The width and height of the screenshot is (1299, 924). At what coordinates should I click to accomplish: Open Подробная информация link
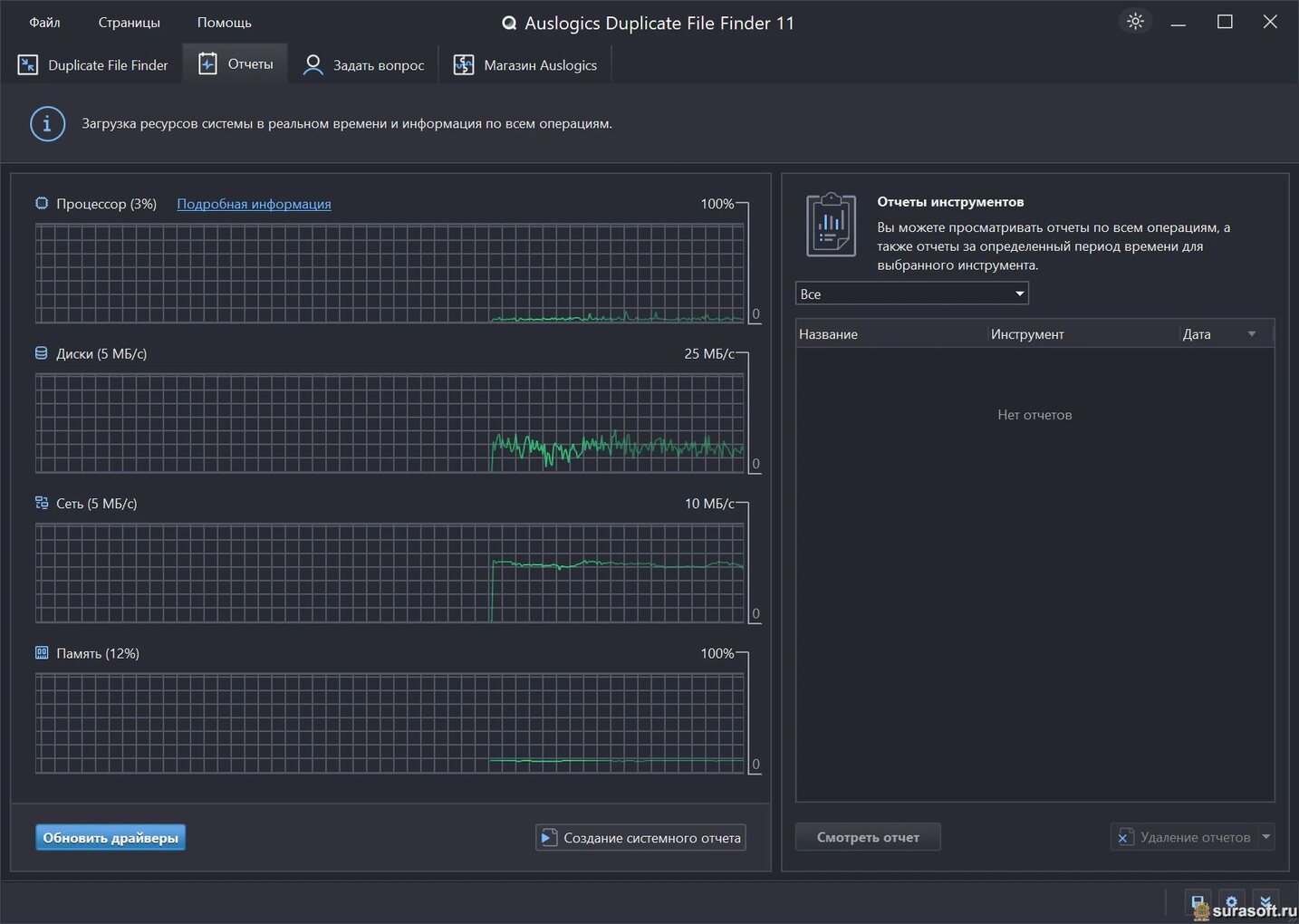click(254, 204)
